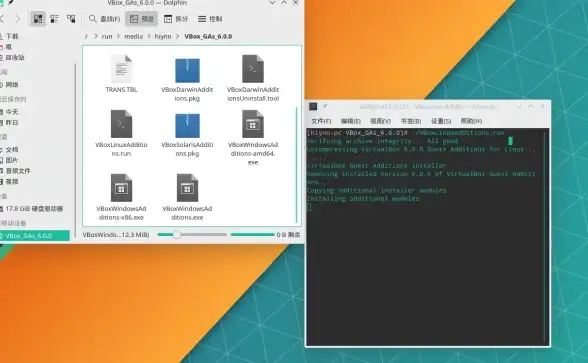Expand the chevron before 'media' in breadcrumb

(118, 36)
